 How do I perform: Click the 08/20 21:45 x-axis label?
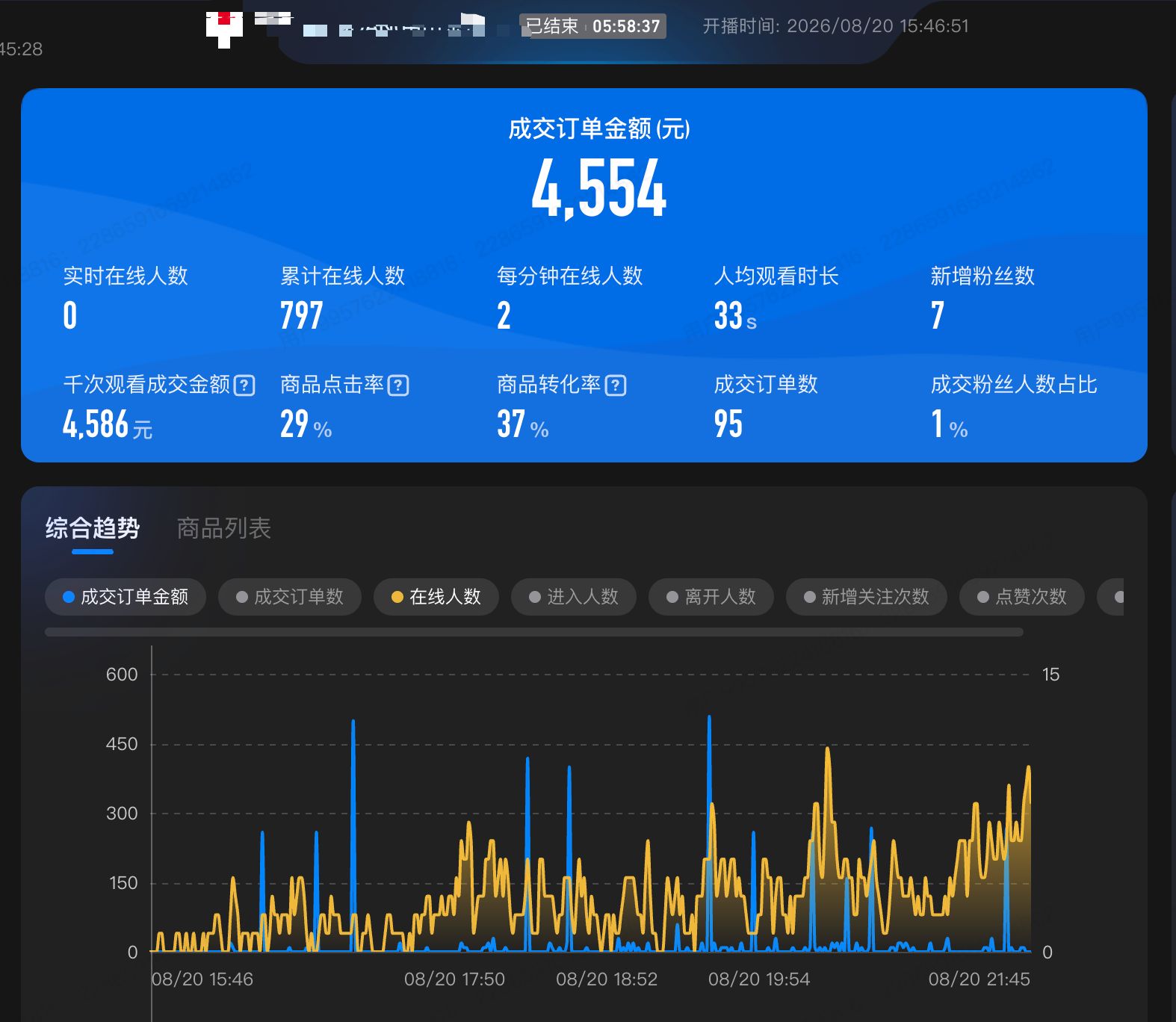click(979, 979)
